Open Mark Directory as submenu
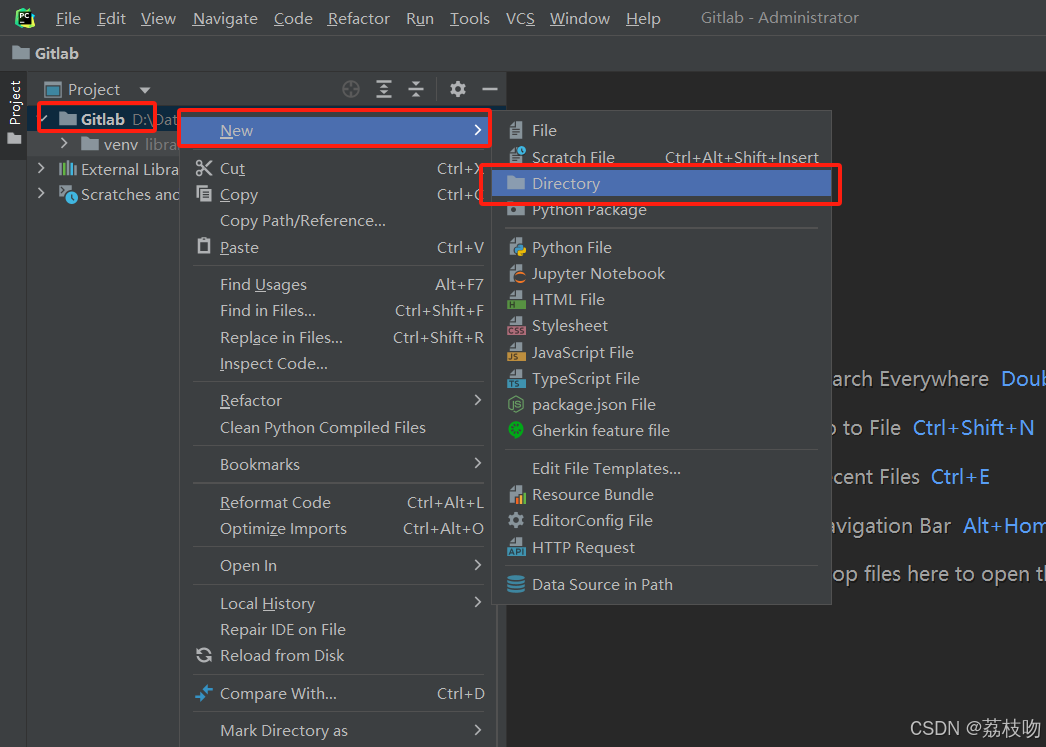The height and width of the screenshot is (747, 1046). point(339,730)
